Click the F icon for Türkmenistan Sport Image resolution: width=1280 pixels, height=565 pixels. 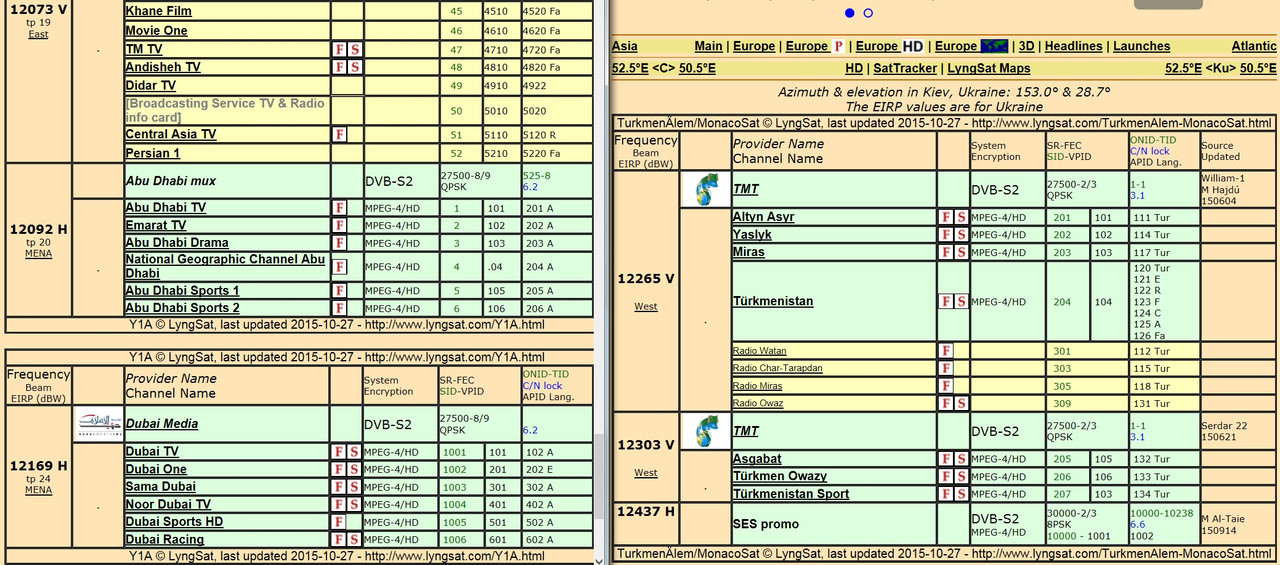point(946,494)
